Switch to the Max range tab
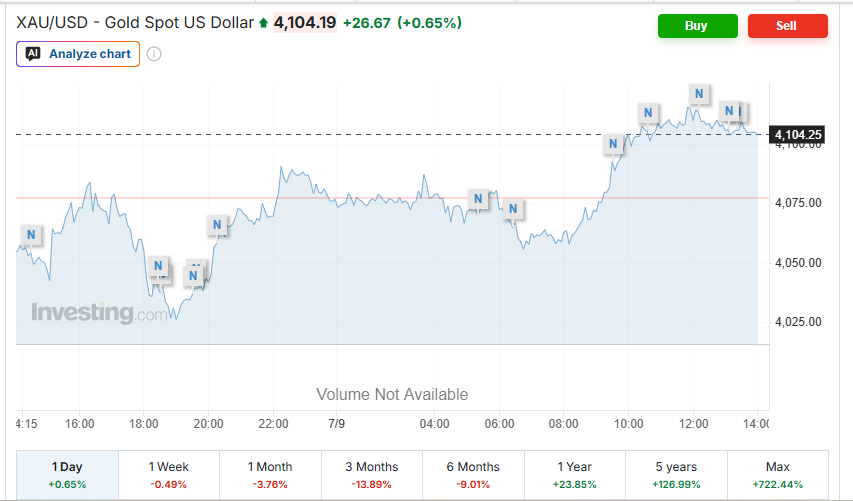Image resolution: width=853 pixels, height=501 pixels. (778, 474)
